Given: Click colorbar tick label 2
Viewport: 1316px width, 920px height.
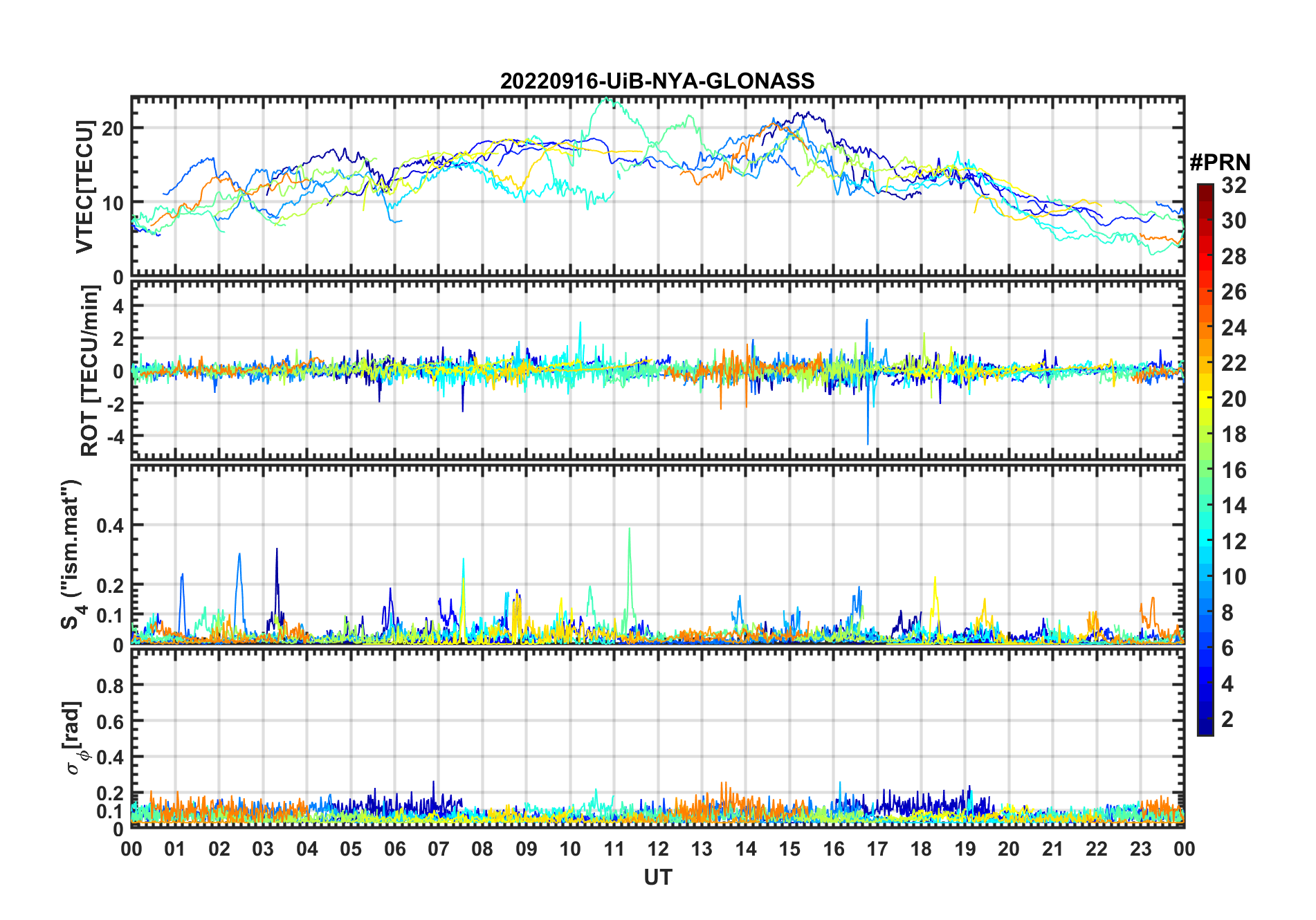Looking at the screenshot, I should click(x=1227, y=719).
